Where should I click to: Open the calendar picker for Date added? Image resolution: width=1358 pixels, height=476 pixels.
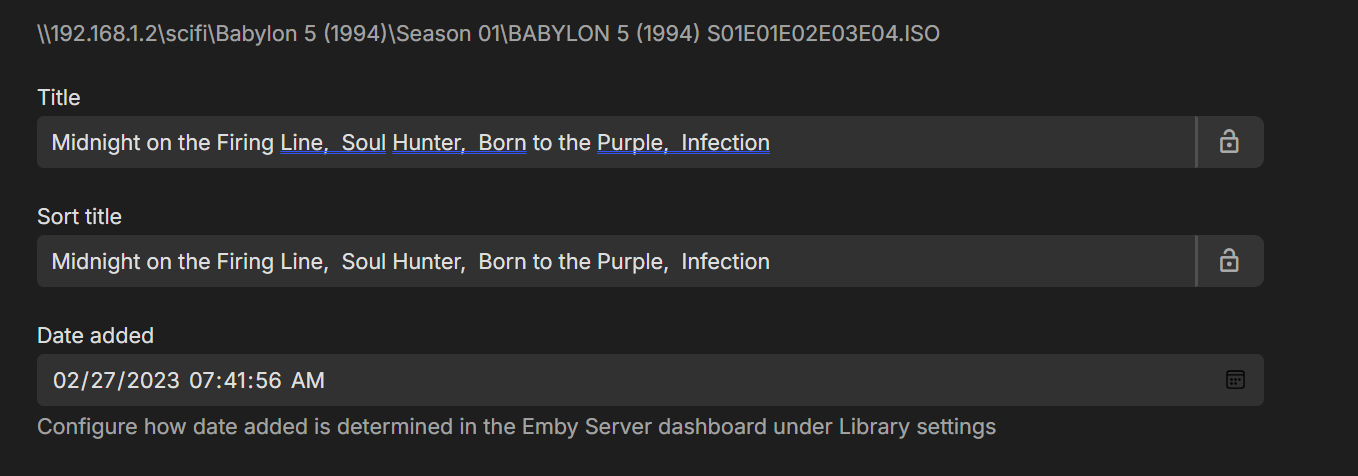[x=1235, y=380]
